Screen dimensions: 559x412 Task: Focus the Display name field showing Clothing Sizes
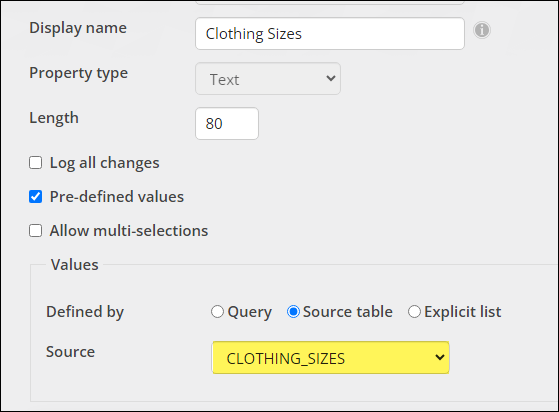(x=330, y=34)
